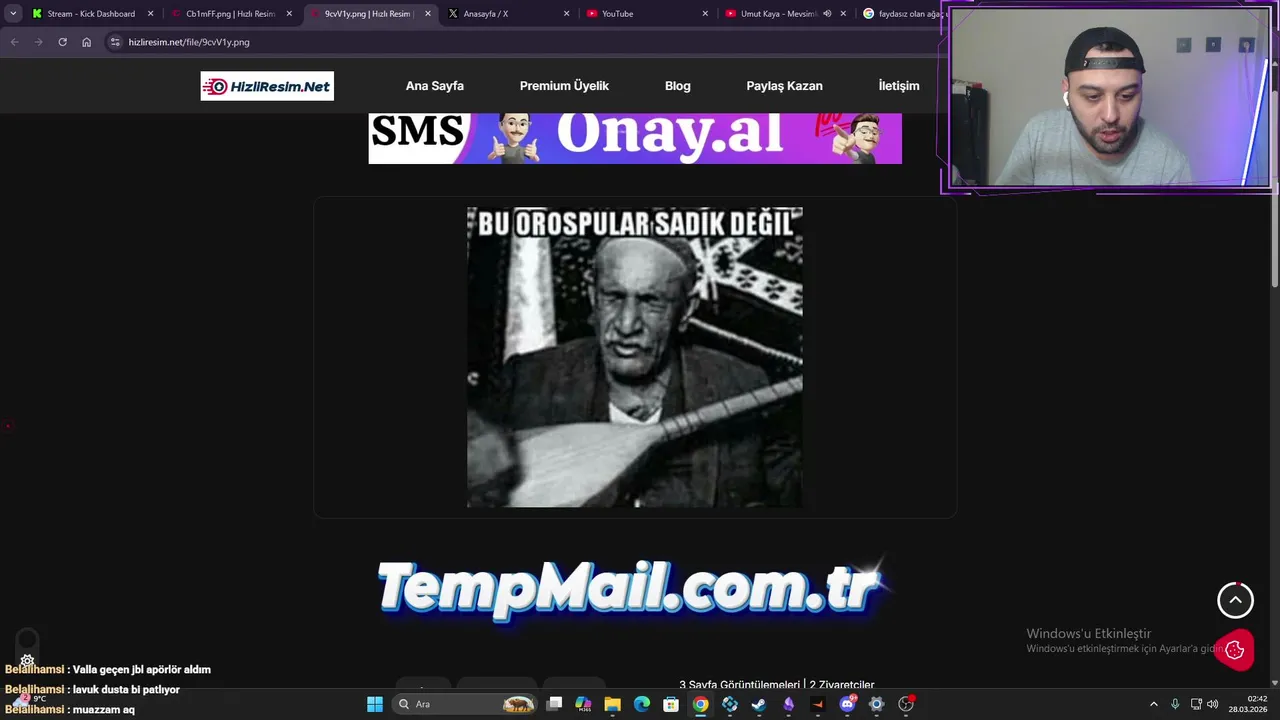This screenshot has height=720, width=1280.
Task: Open Discord from the taskbar
Action: [x=848, y=704]
